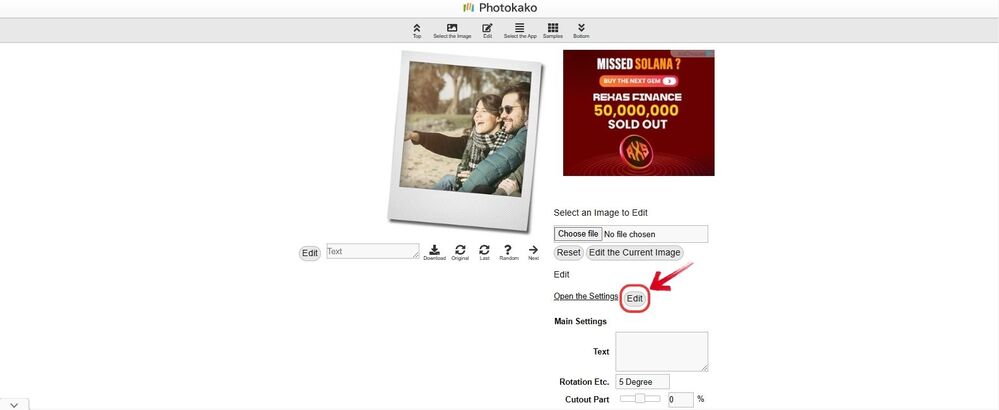Screen dimensions: 999x410
Task: Open the Settings link
Action: pos(586,296)
